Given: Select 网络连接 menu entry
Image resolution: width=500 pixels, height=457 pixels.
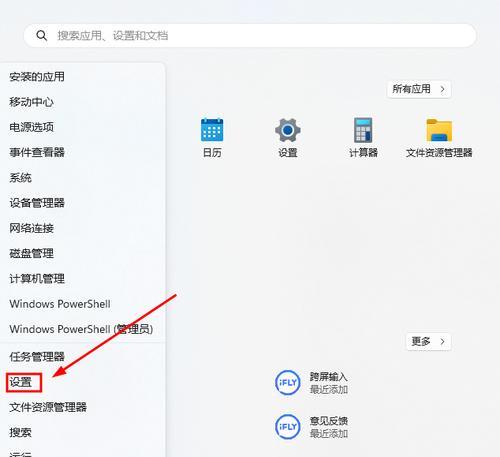Looking at the screenshot, I should (31, 228).
